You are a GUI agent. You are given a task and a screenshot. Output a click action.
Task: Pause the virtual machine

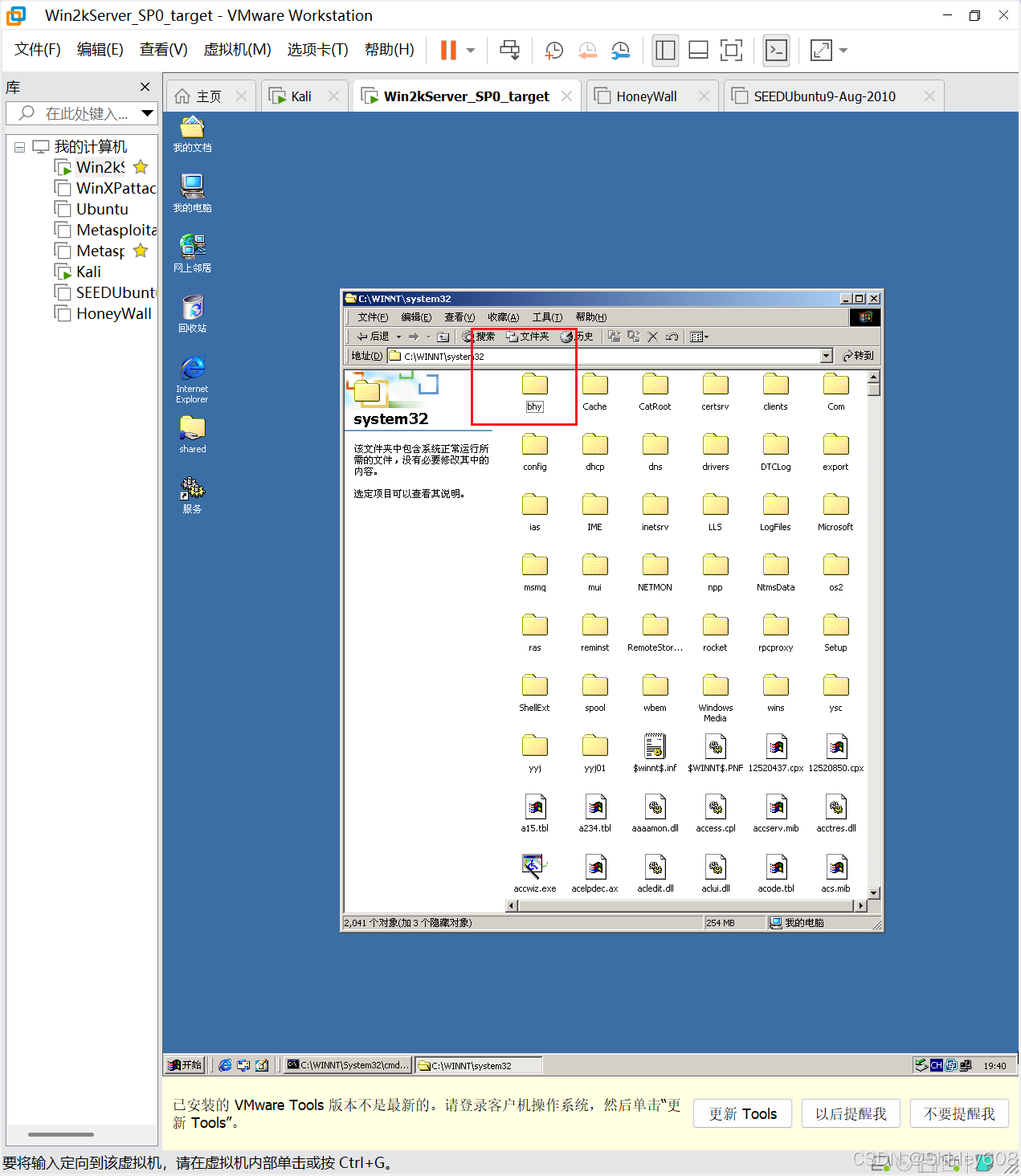point(448,51)
